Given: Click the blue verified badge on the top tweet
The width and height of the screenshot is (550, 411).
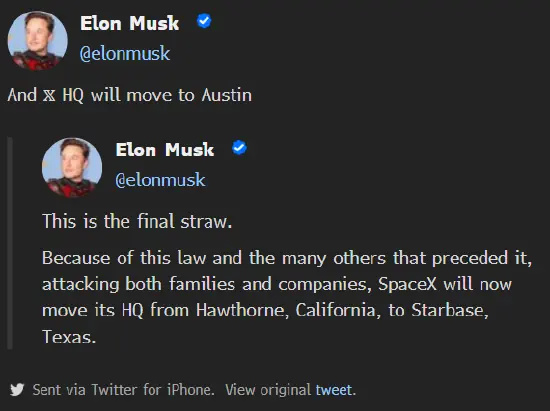Looking at the screenshot, I should [x=204, y=21].
